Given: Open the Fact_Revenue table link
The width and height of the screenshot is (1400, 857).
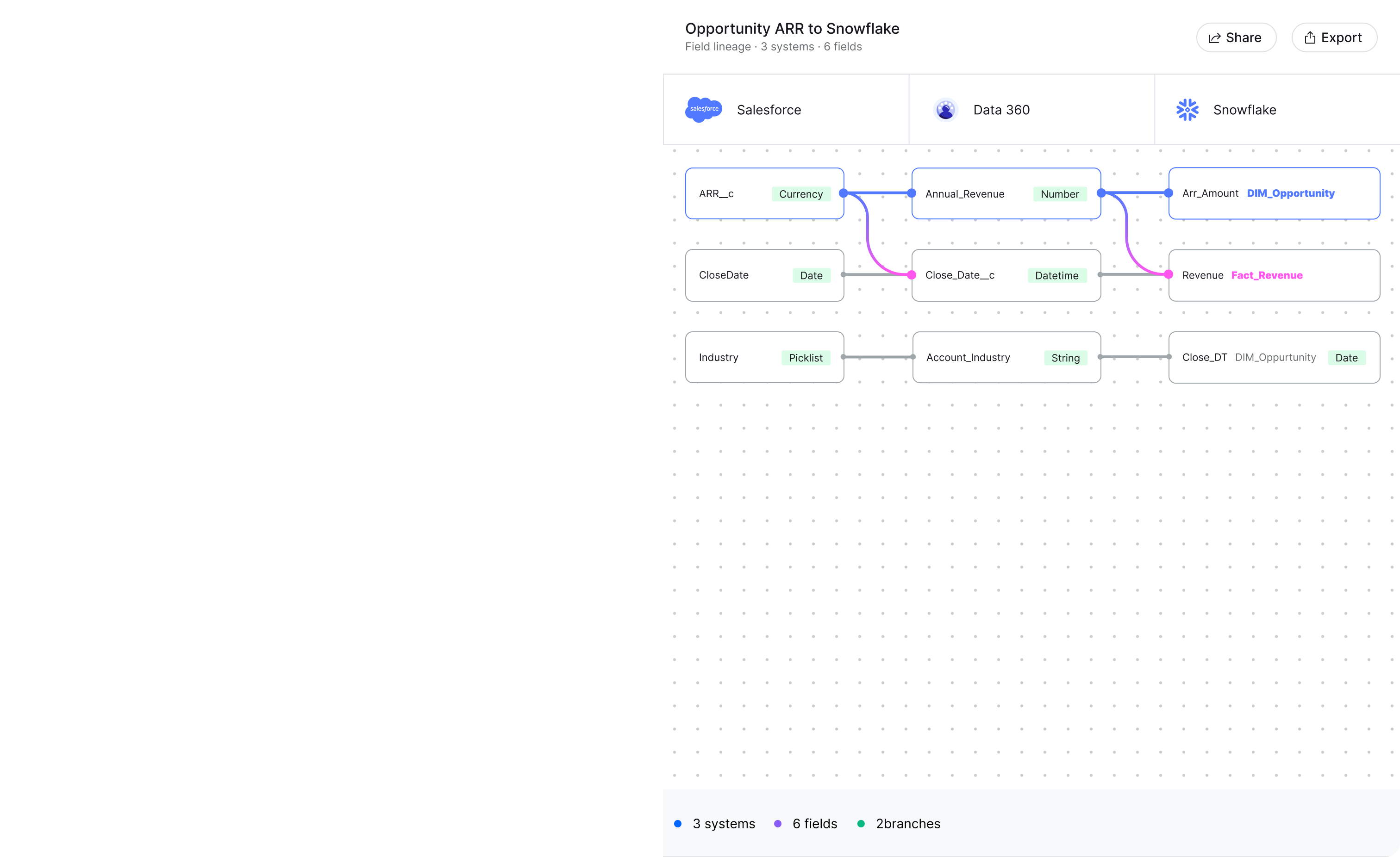Looking at the screenshot, I should pyautogui.click(x=1267, y=275).
